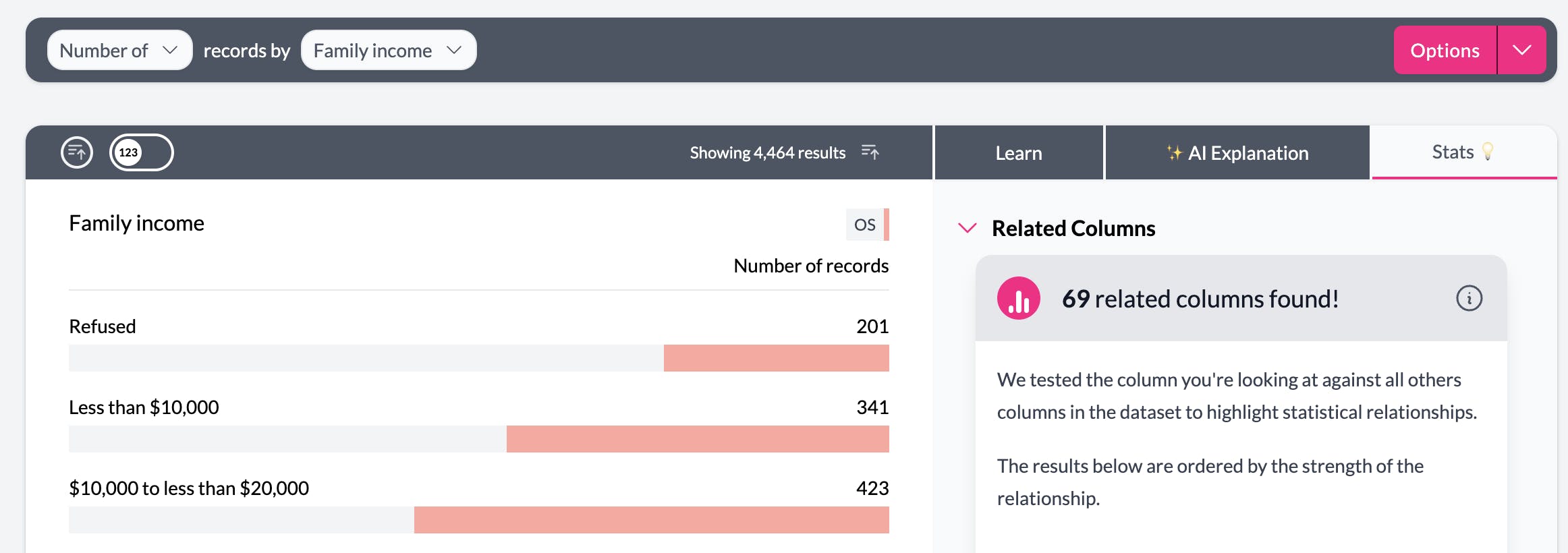Click the pink bar chart icon
This screenshot has width=1568, height=553.
point(1018,298)
